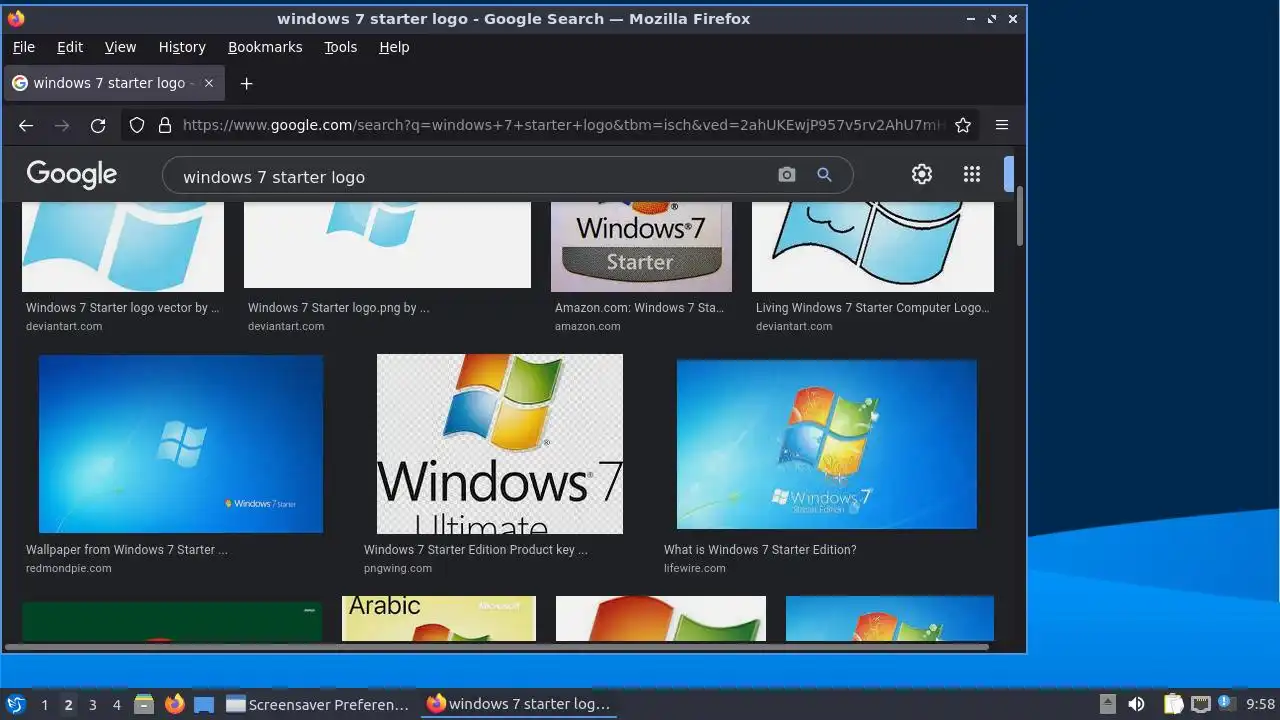The image size is (1280, 720).
Task: Bookmark this page with the star
Action: (x=963, y=125)
